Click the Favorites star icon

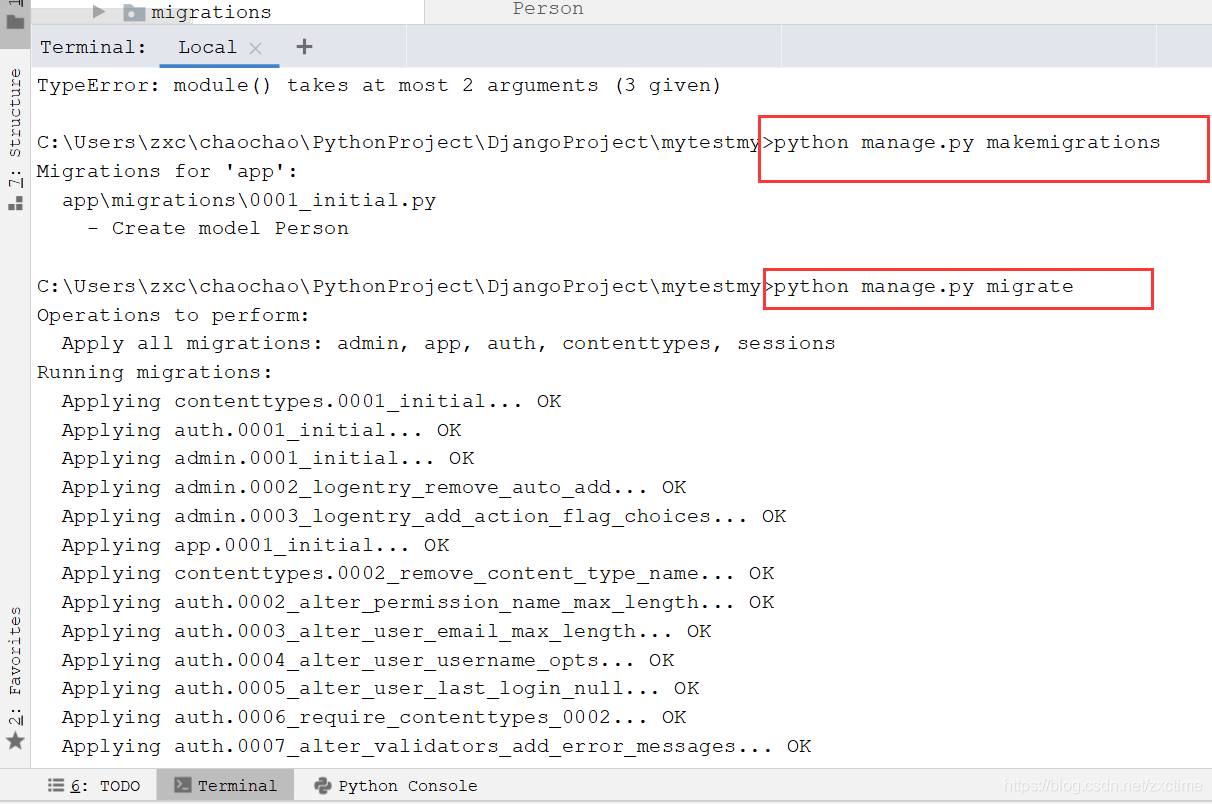pos(15,741)
